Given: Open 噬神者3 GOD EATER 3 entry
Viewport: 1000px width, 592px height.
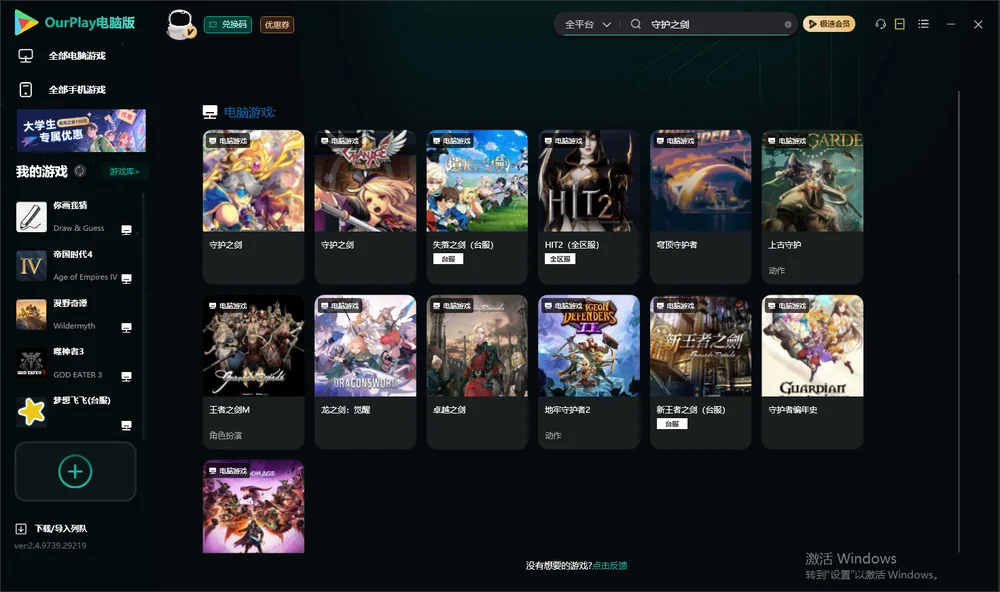Looking at the screenshot, I should click(x=74, y=364).
